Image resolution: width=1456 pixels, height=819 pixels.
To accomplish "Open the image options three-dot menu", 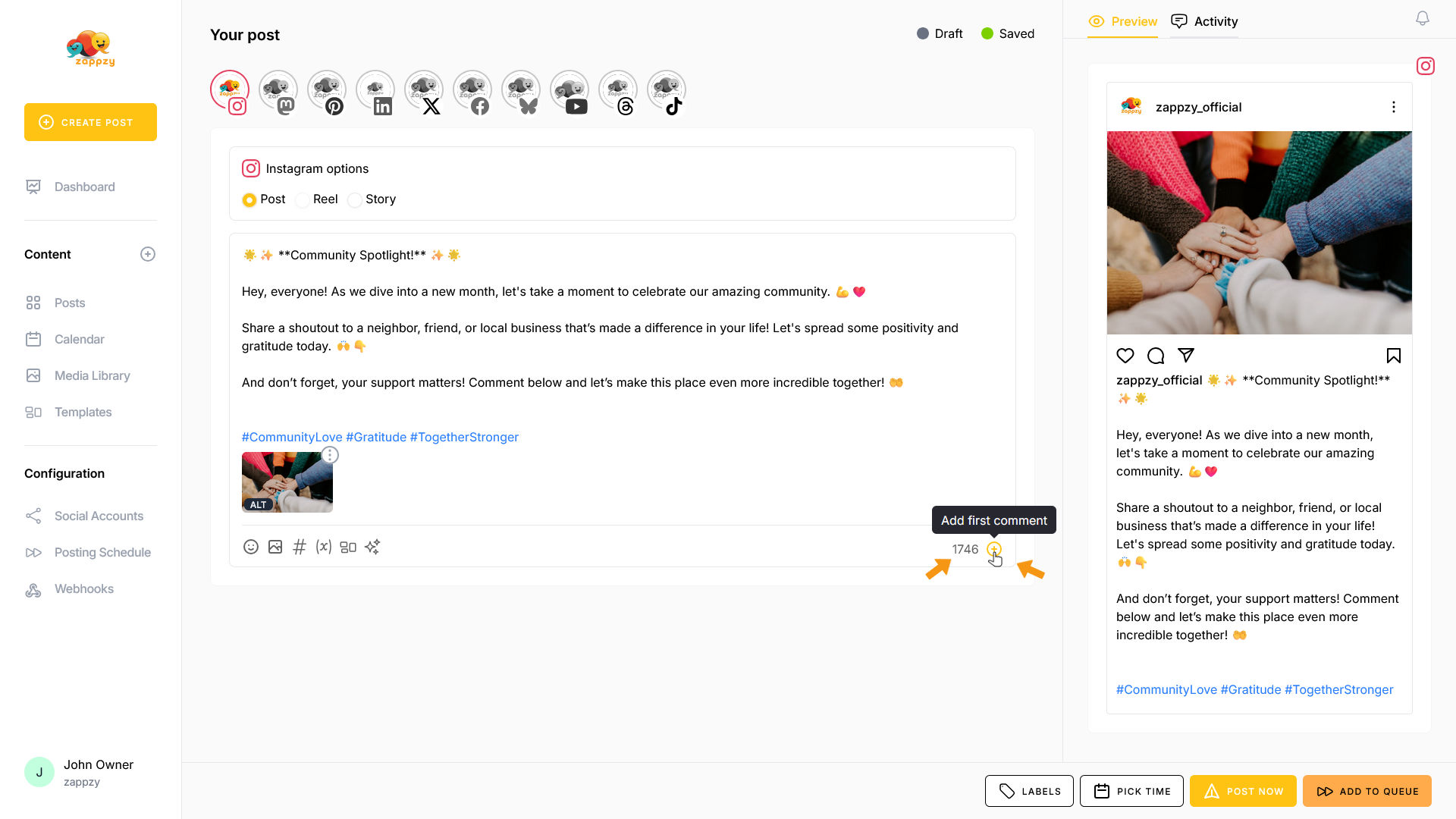I will (x=330, y=455).
